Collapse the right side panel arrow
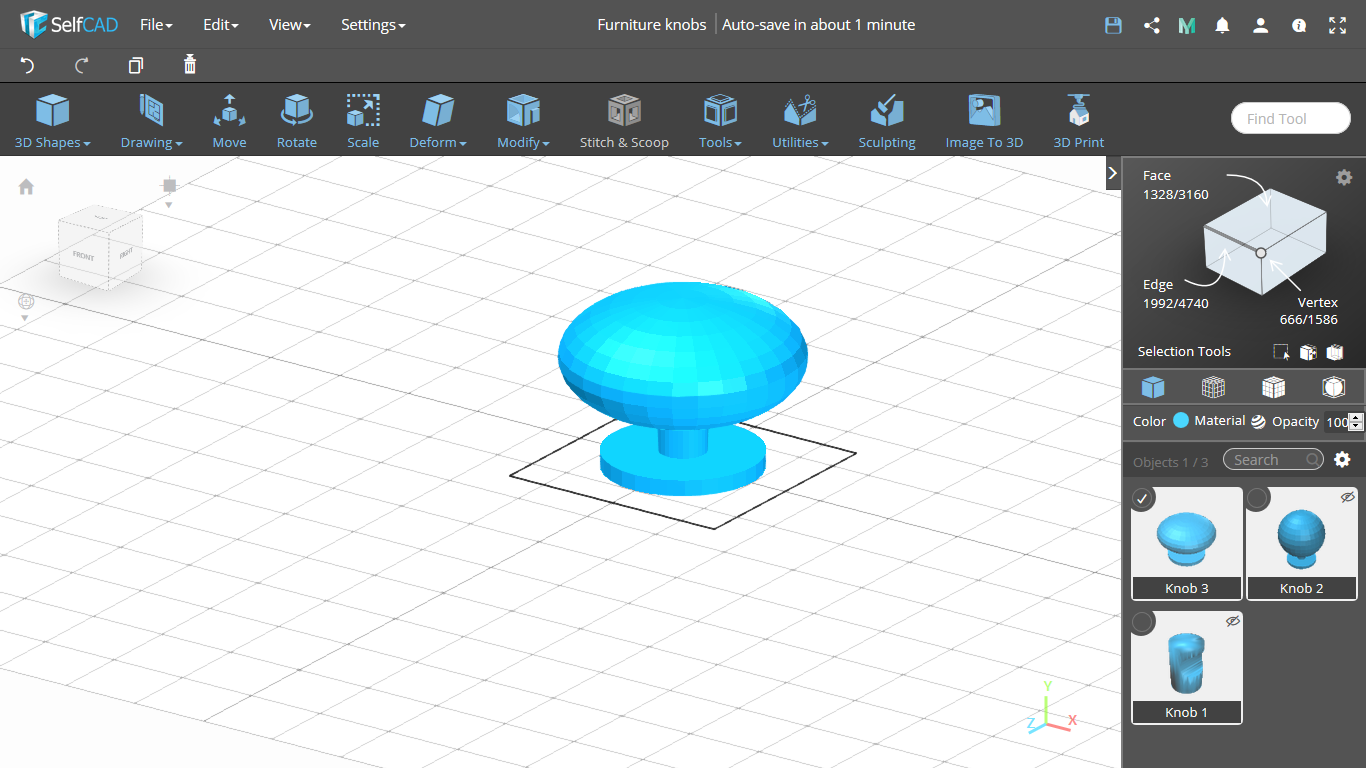This screenshot has width=1366, height=768. (x=1113, y=173)
